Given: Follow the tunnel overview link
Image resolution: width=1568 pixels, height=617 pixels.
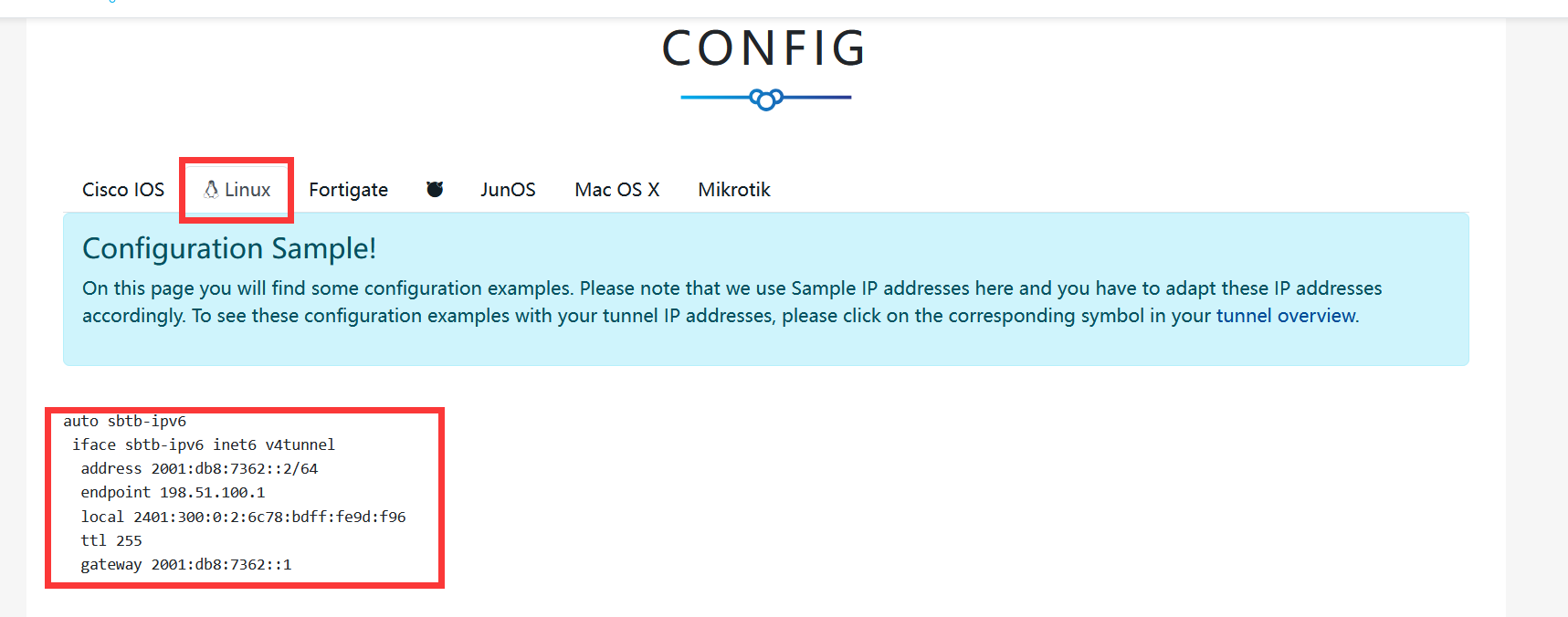Looking at the screenshot, I should click(x=1287, y=316).
